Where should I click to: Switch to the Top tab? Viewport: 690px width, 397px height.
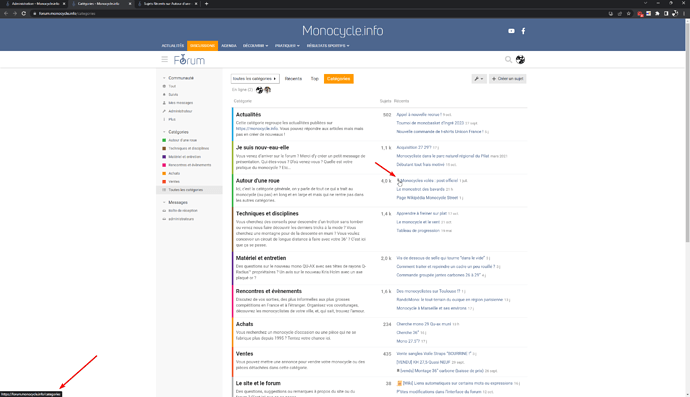pyautogui.click(x=315, y=79)
